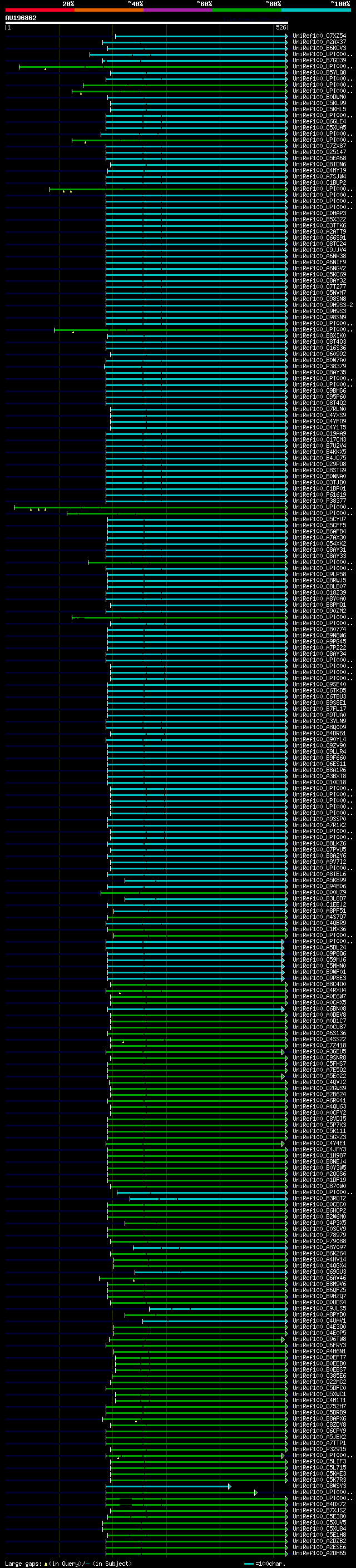Click hit UniRef100_C1BUP2
356x1568 pixels.
pos(319,182)
